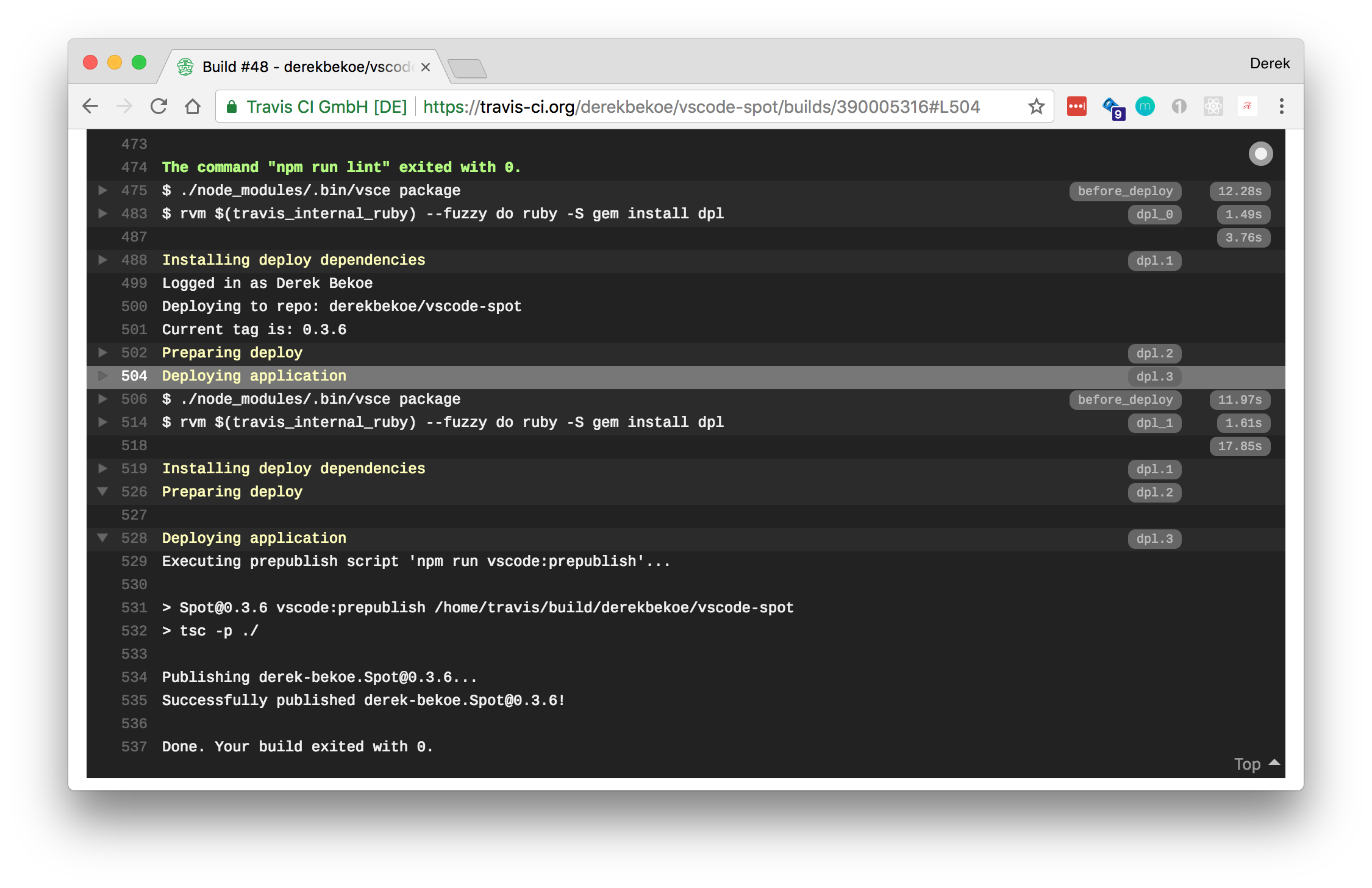Open a new browser tab
Viewport: 1372px width, 888px height.
467,68
